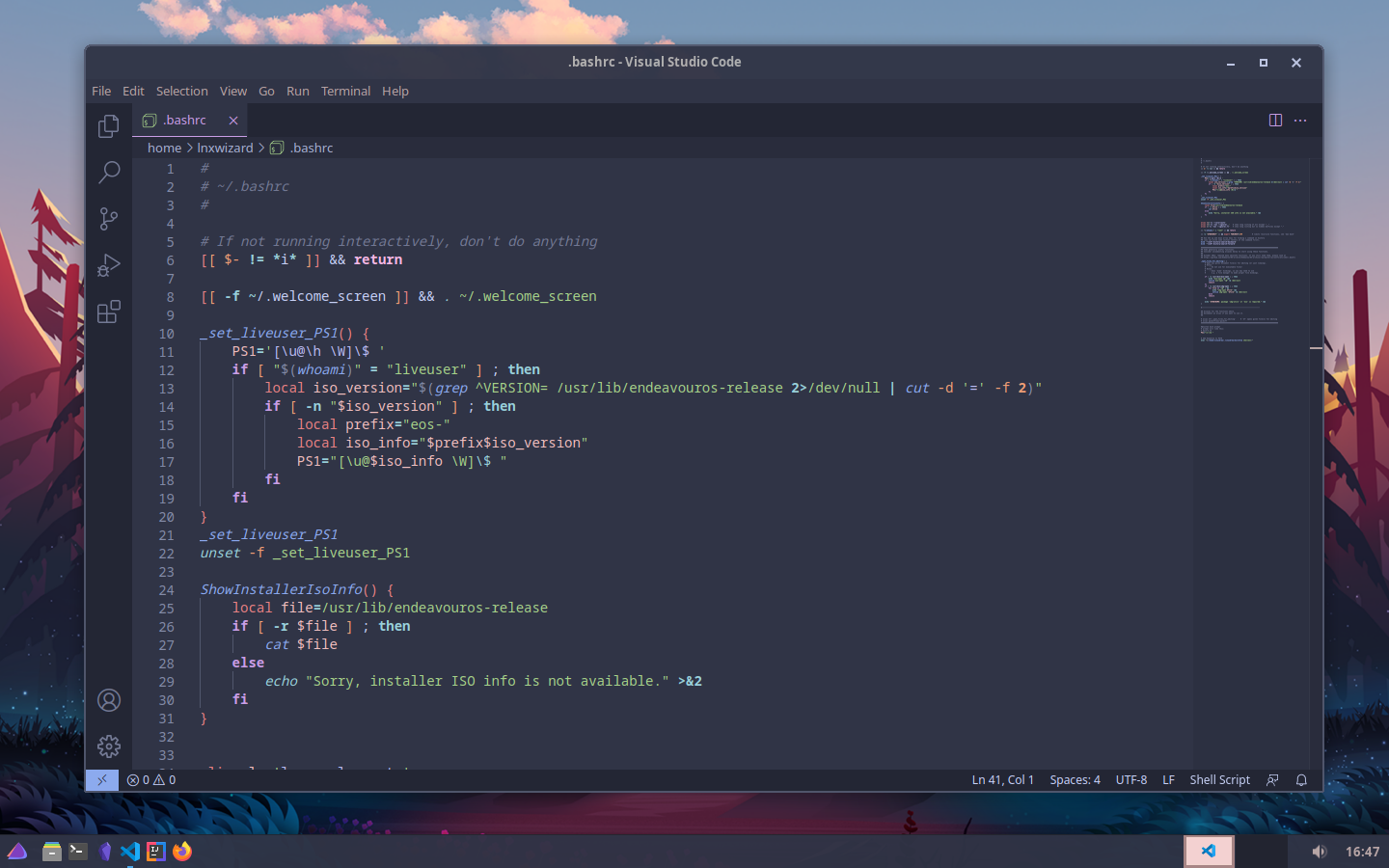Open the Terminal menu
Image resolution: width=1389 pixels, height=868 pixels.
(x=345, y=92)
